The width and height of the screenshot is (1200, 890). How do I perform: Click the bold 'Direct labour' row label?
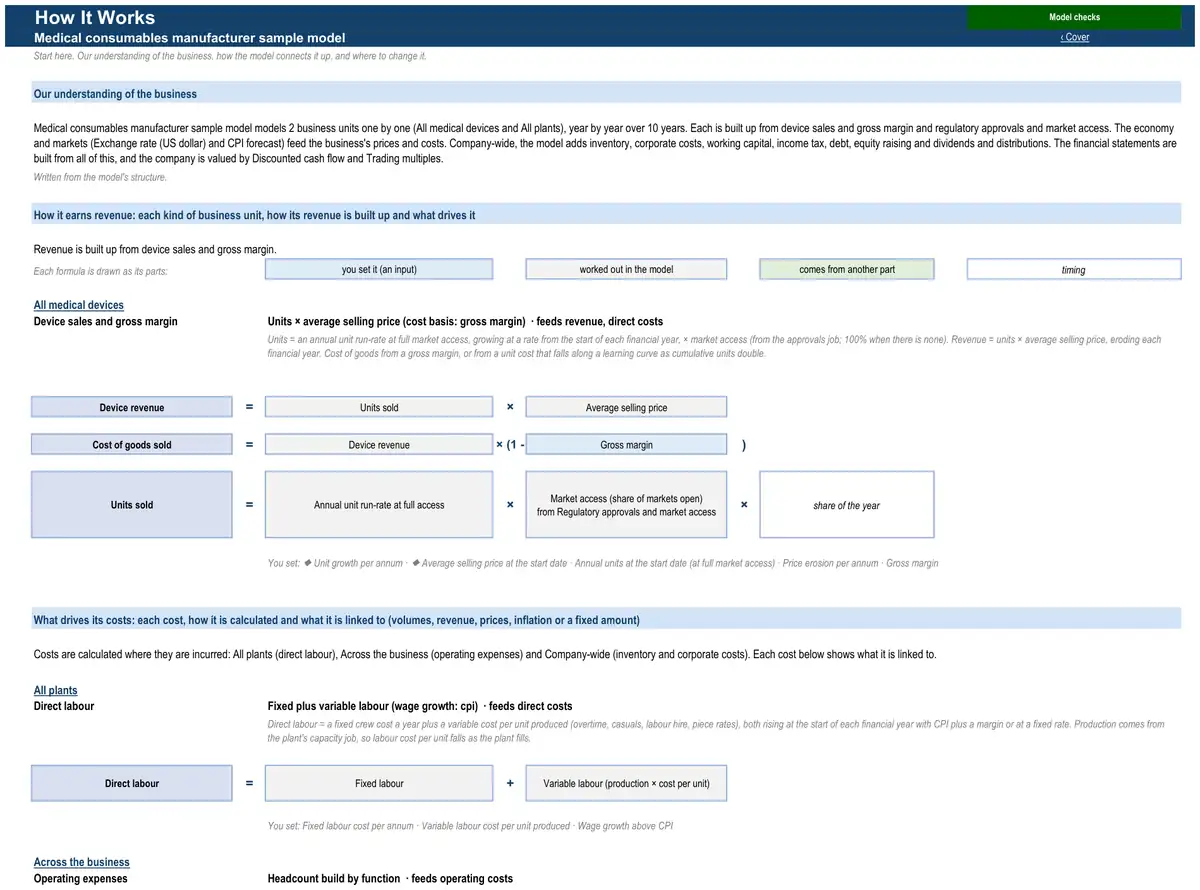(x=64, y=706)
